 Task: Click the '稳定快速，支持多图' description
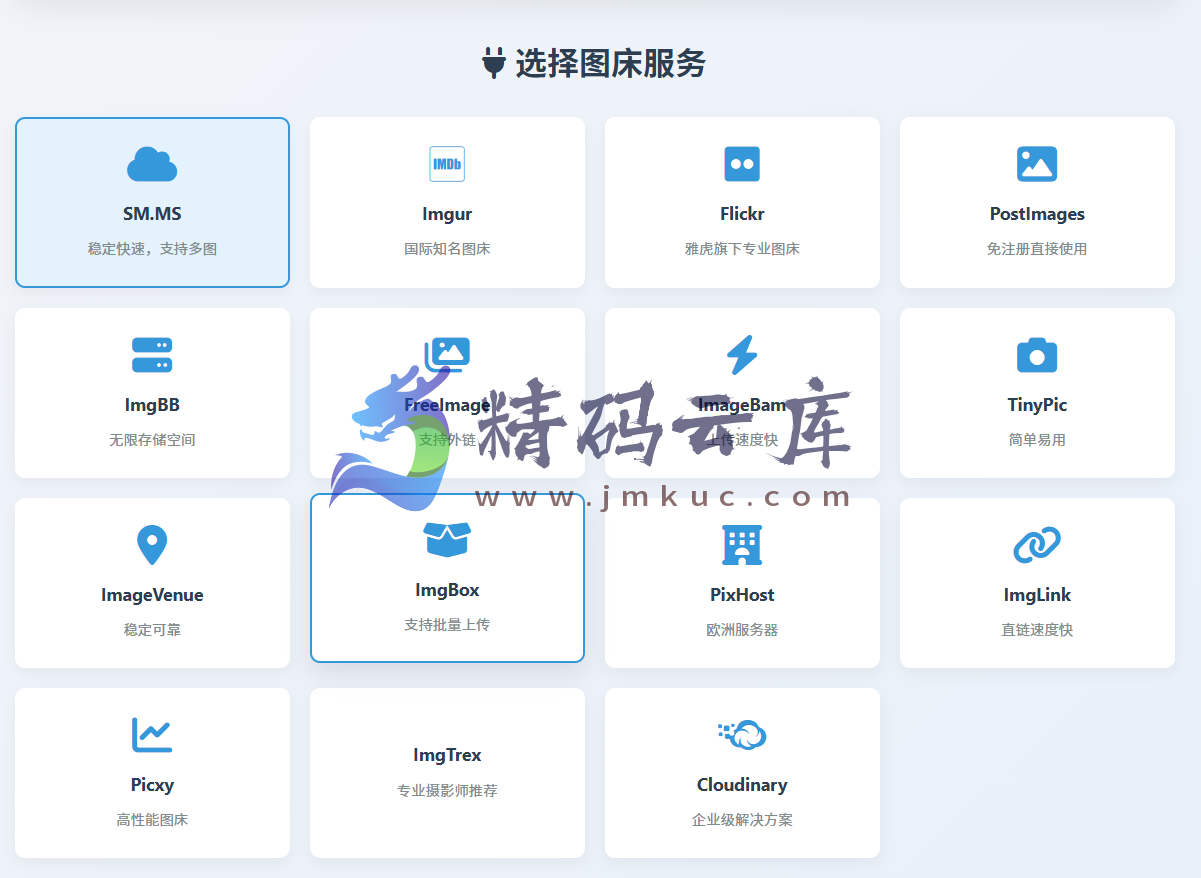tap(152, 249)
